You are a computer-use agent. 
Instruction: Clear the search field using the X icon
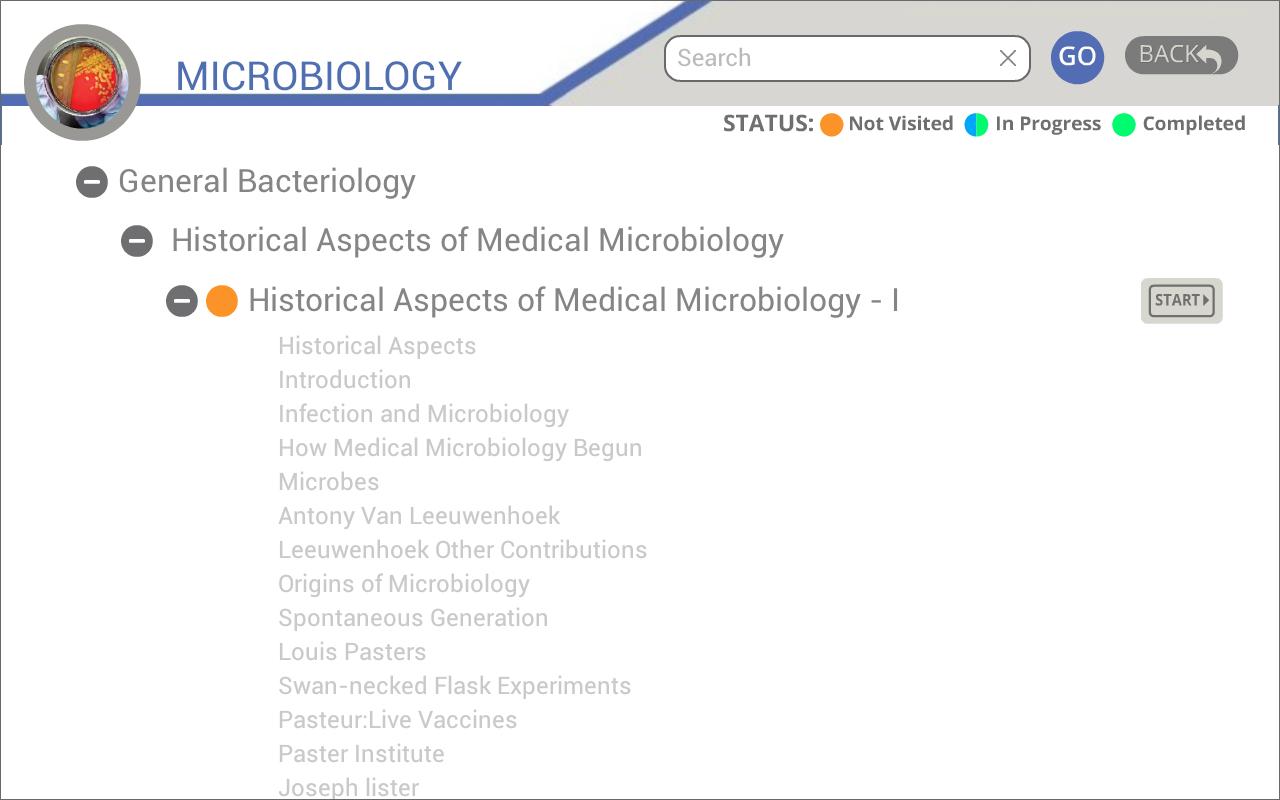(x=1007, y=58)
